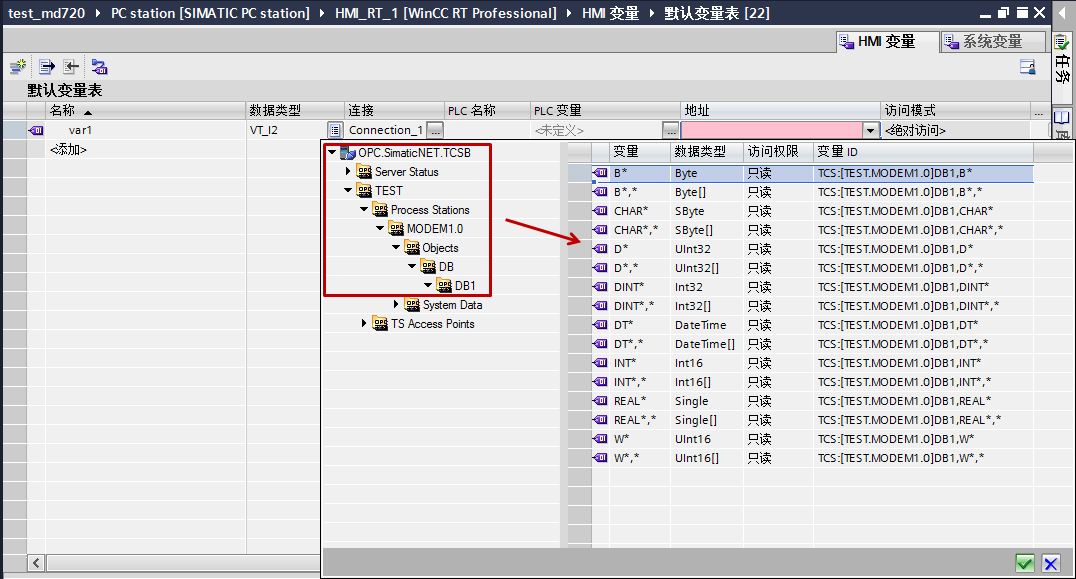Collapse the MODEM1.0 node
1076x579 pixels.
[x=379, y=228]
